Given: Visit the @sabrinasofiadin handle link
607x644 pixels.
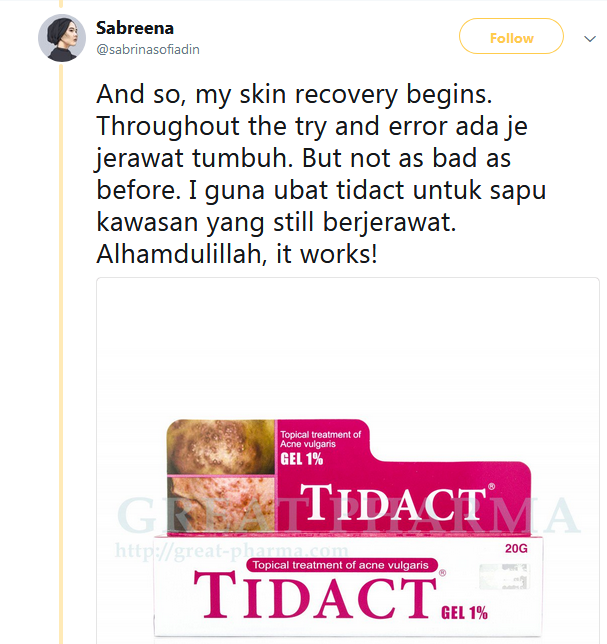Looking at the screenshot, I should [148, 50].
